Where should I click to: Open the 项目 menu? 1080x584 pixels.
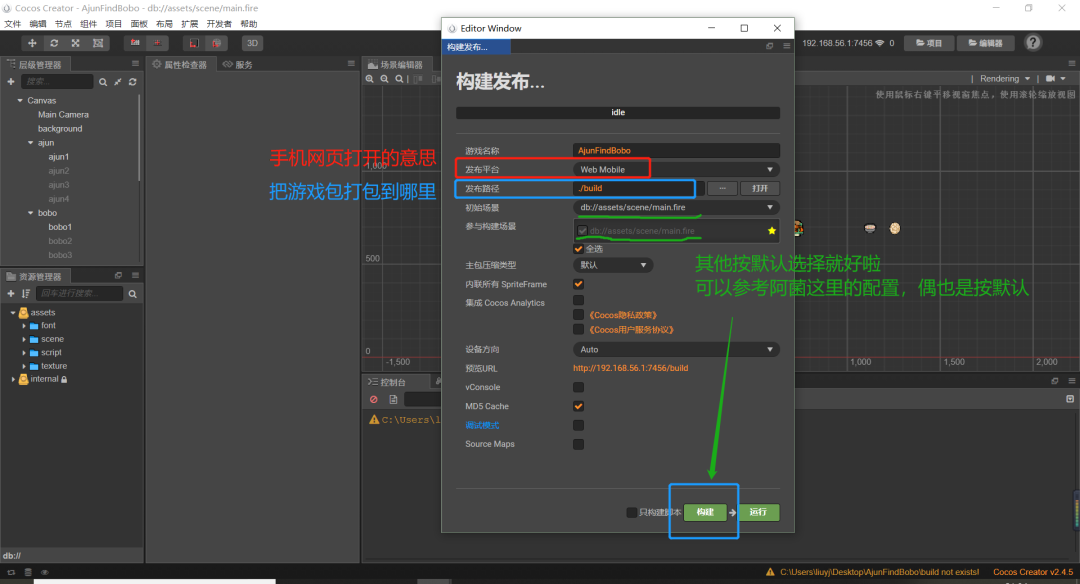click(x=114, y=23)
